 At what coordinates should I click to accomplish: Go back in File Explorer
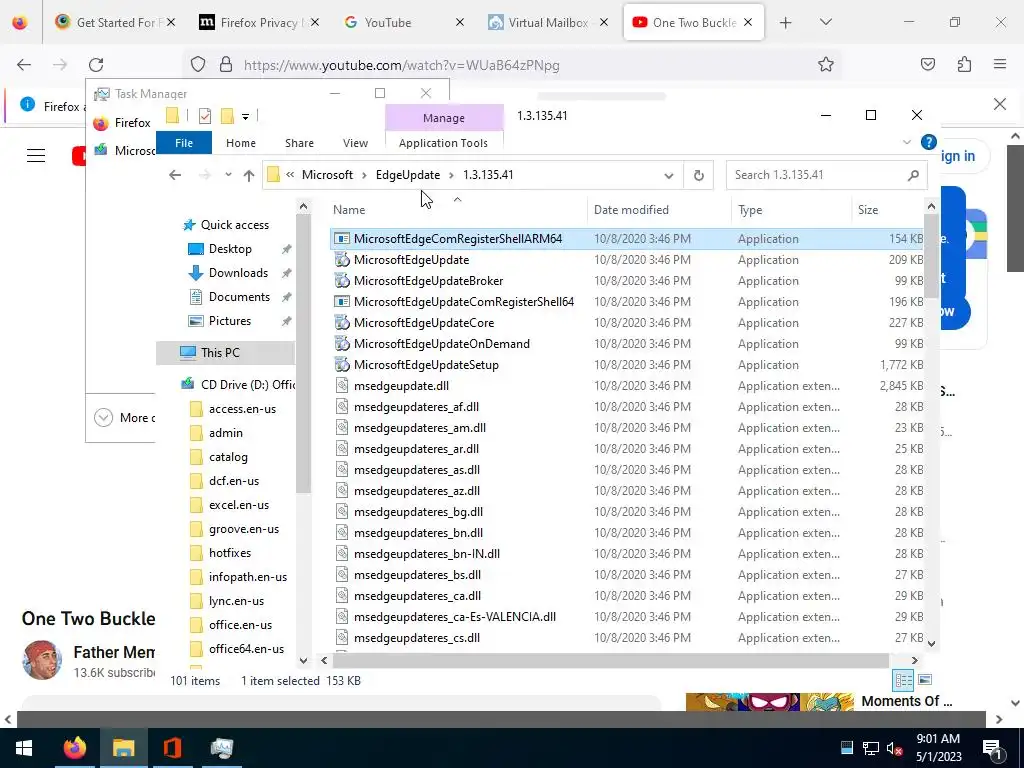[174, 175]
